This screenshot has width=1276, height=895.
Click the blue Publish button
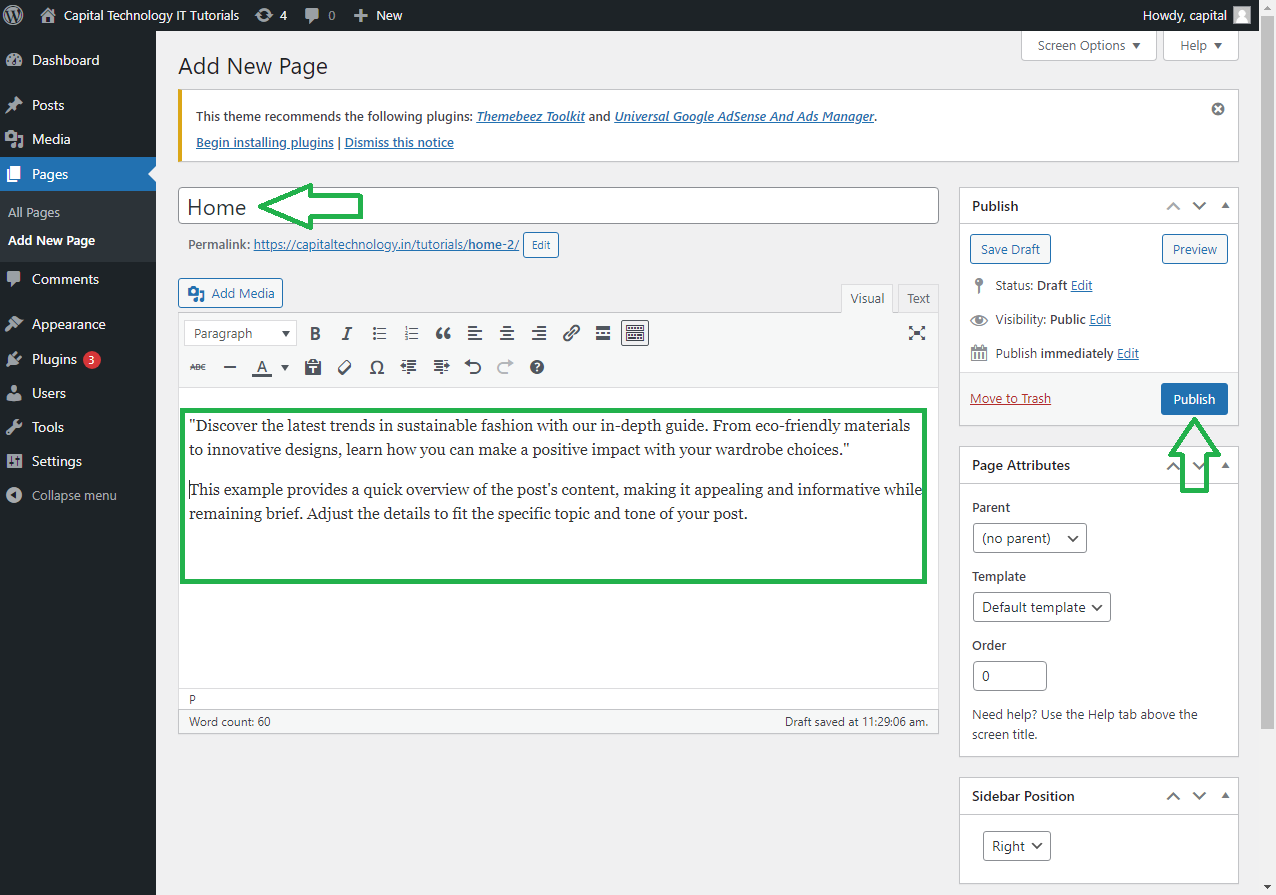click(x=1194, y=399)
